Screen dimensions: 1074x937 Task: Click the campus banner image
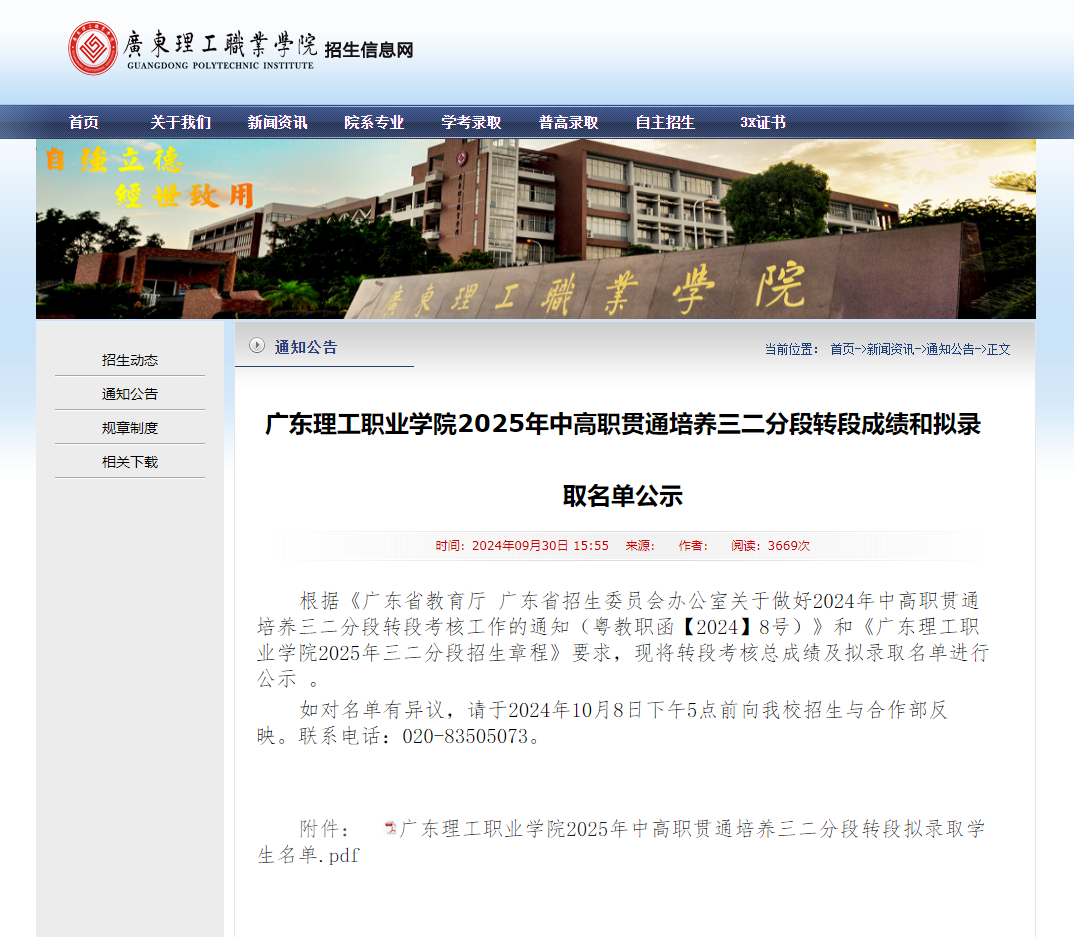[537, 228]
